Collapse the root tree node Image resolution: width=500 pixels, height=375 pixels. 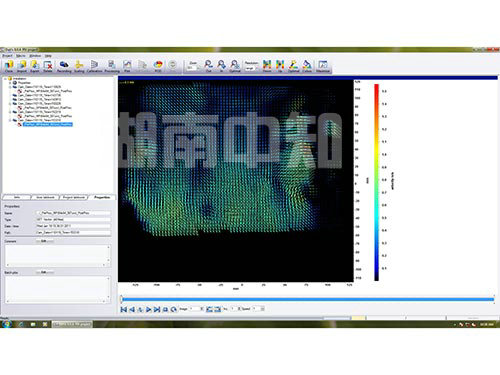(5, 79)
